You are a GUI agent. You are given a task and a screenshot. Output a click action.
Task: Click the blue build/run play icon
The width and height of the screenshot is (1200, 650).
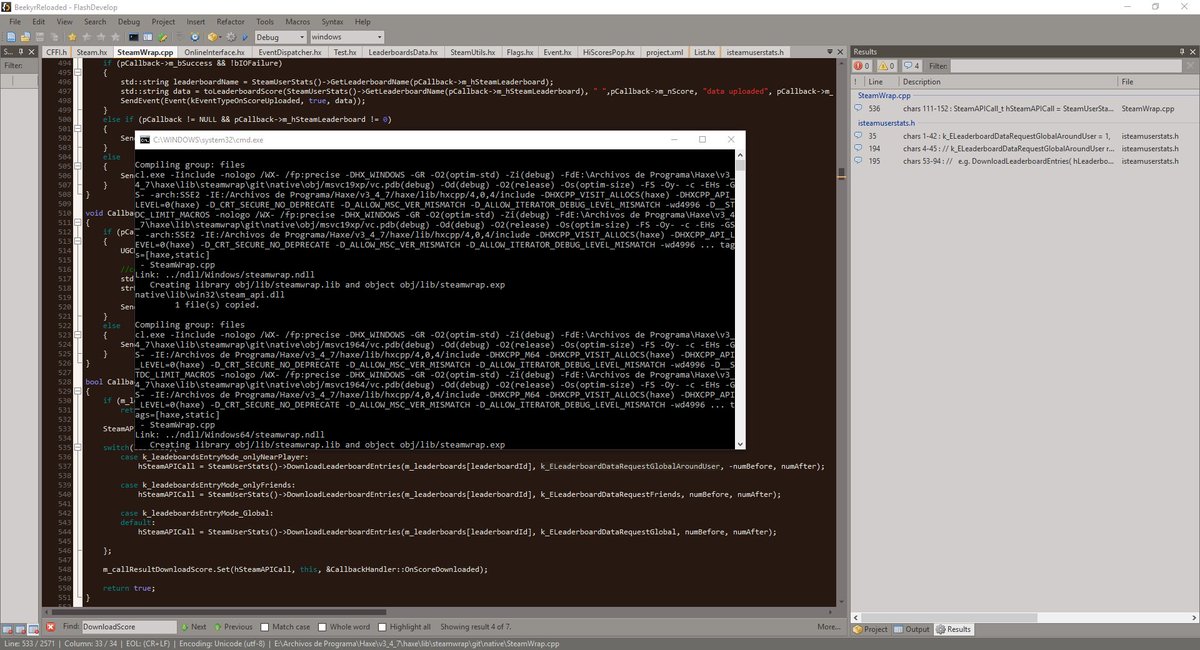click(244, 35)
